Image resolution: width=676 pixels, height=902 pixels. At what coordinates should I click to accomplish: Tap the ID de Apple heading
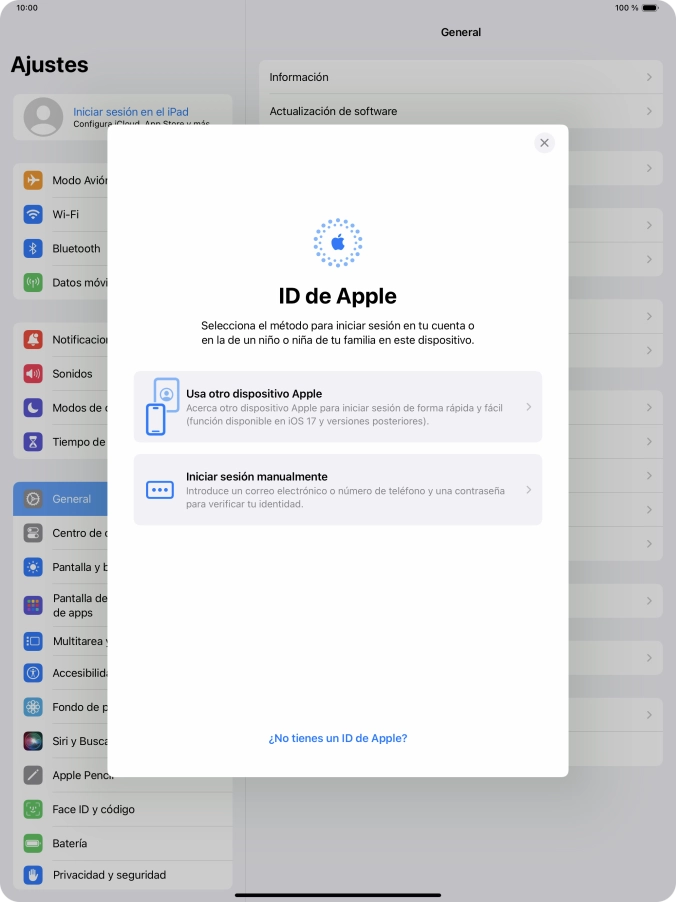click(338, 296)
